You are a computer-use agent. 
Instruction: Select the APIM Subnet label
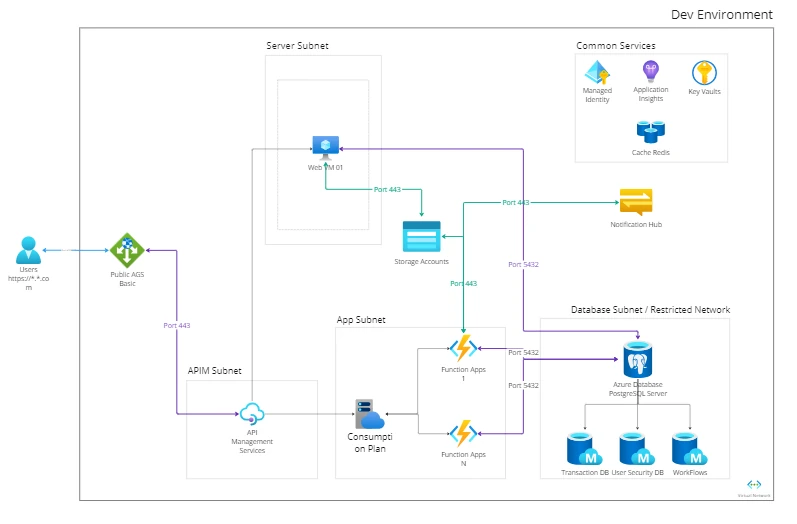click(x=214, y=371)
